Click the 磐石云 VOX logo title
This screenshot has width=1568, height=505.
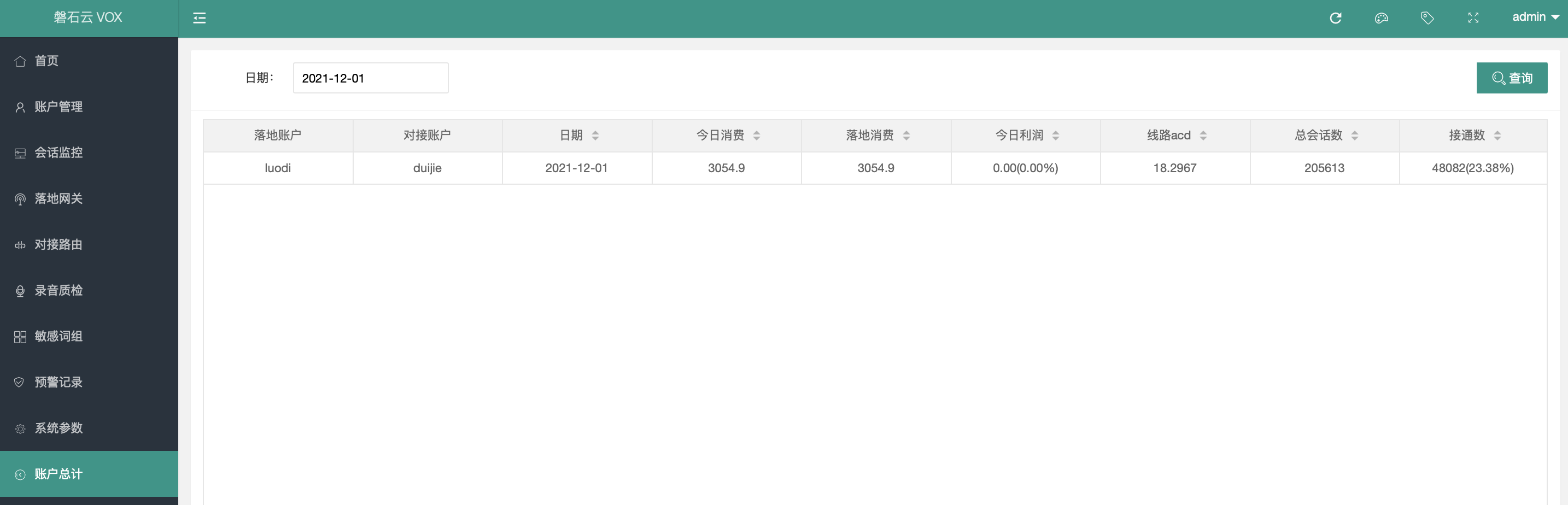[88, 17]
